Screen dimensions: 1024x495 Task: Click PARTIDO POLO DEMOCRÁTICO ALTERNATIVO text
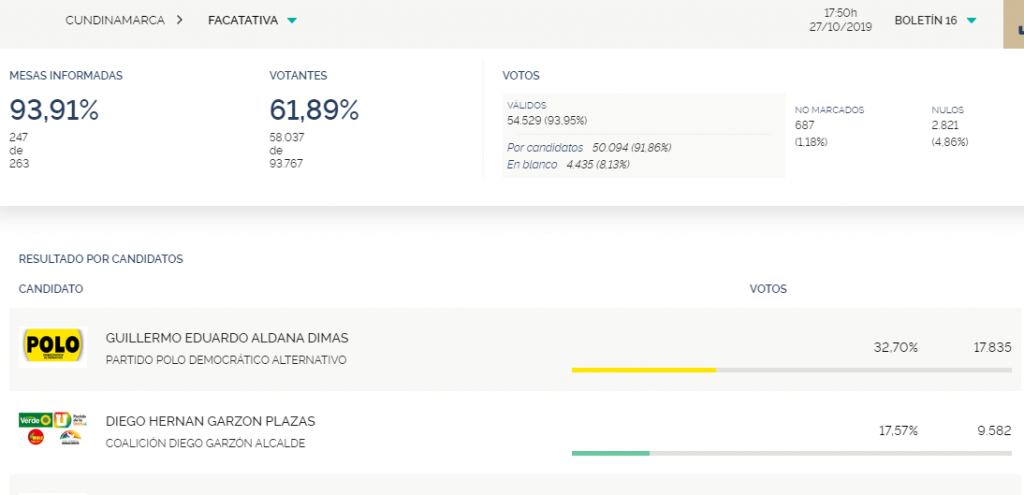point(226,360)
